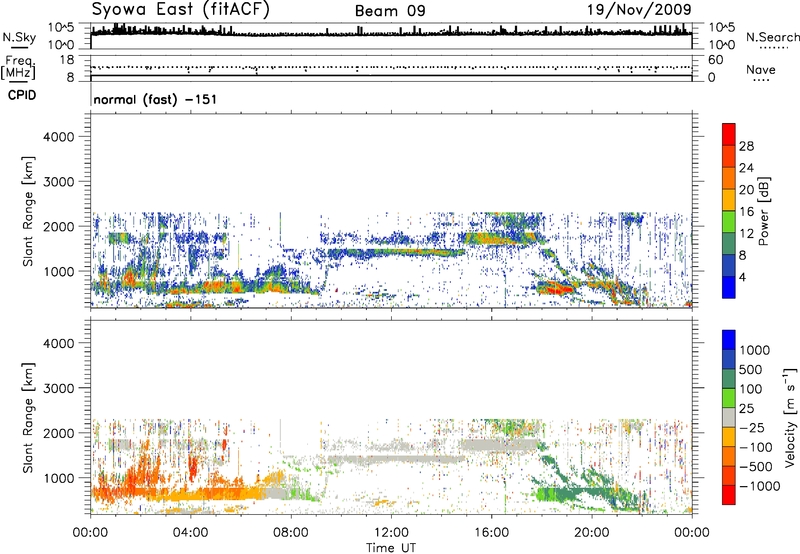This screenshot has width=800, height=554.
Task: Click the date '19/Nov/2009'
Action: [x=639, y=9]
